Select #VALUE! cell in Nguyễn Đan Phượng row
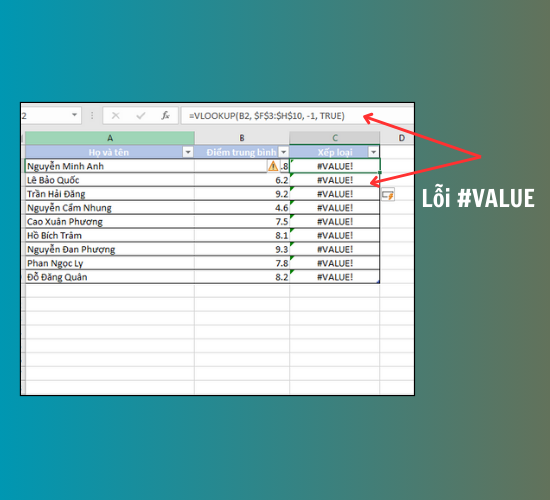Screen dimensions: 550x500 335,249
